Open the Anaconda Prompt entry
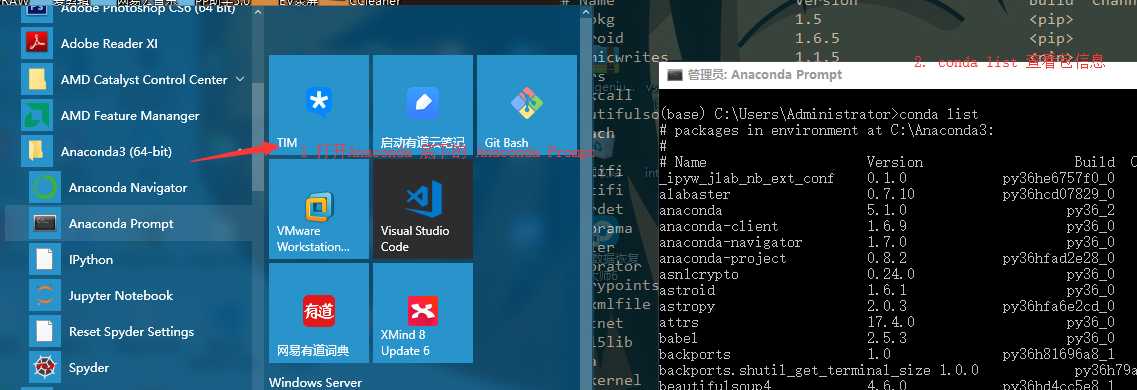This screenshot has height=390, width=1137. [121, 224]
